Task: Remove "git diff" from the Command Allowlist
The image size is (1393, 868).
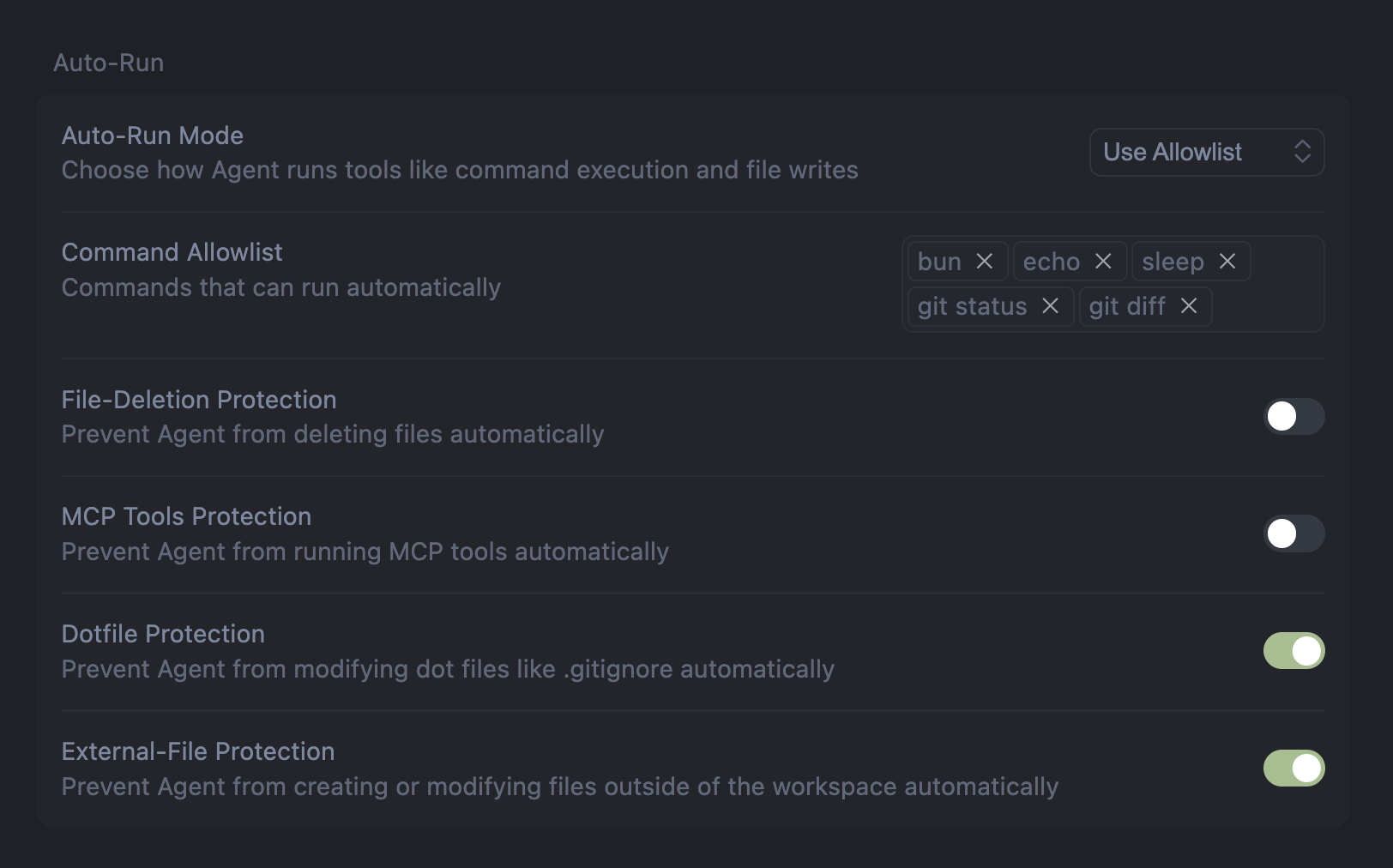Action: click(1190, 306)
